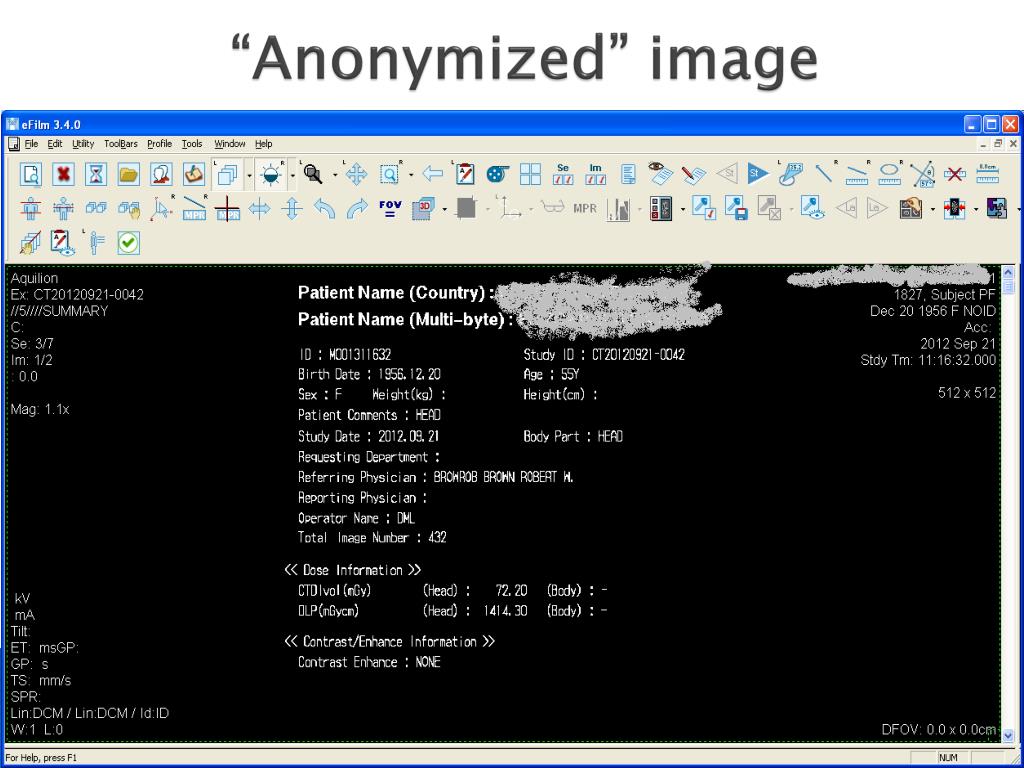The width and height of the screenshot is (1024, 768).
Task: Click the patient silhouette with red lines icon
Action: 31,209
